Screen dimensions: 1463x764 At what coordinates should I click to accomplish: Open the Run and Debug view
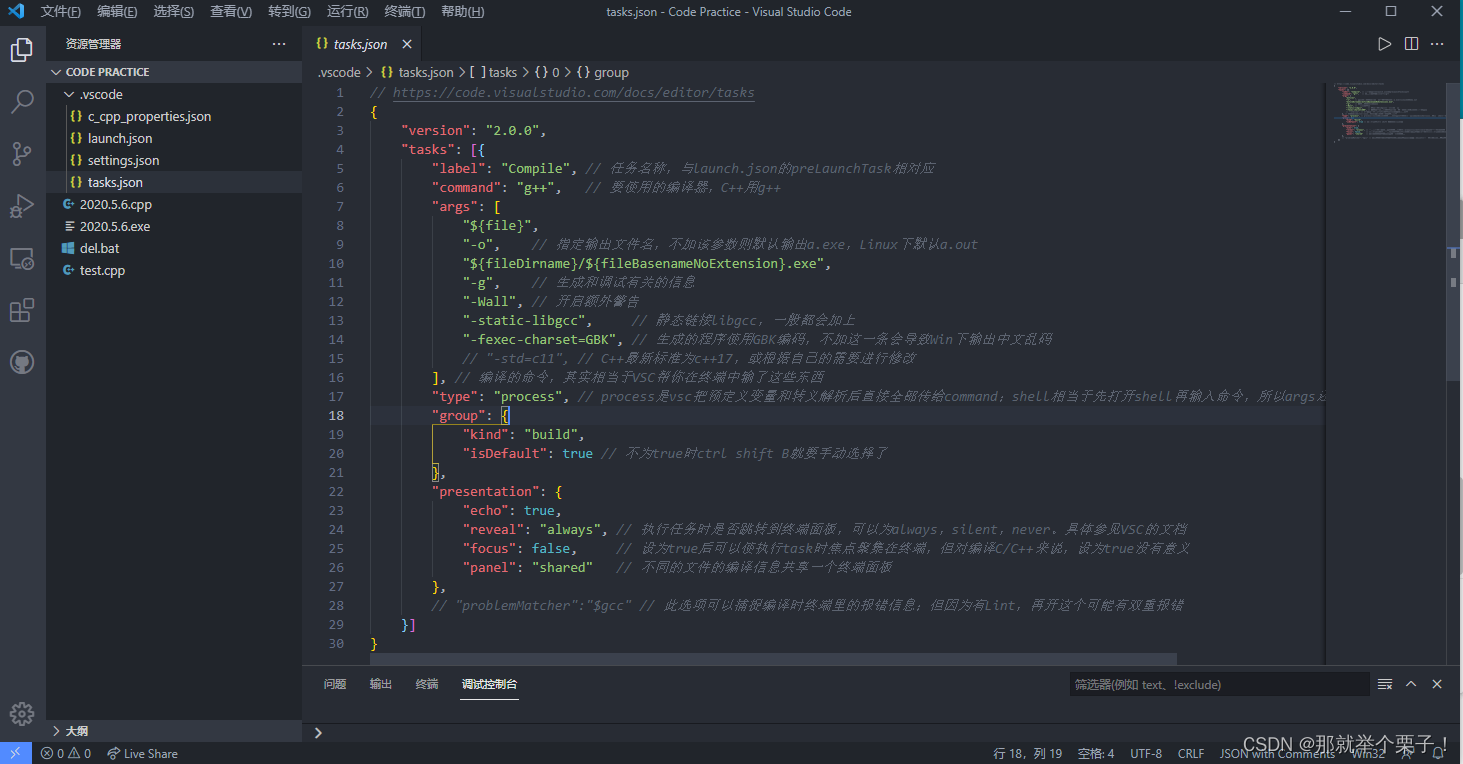[22, 206]
